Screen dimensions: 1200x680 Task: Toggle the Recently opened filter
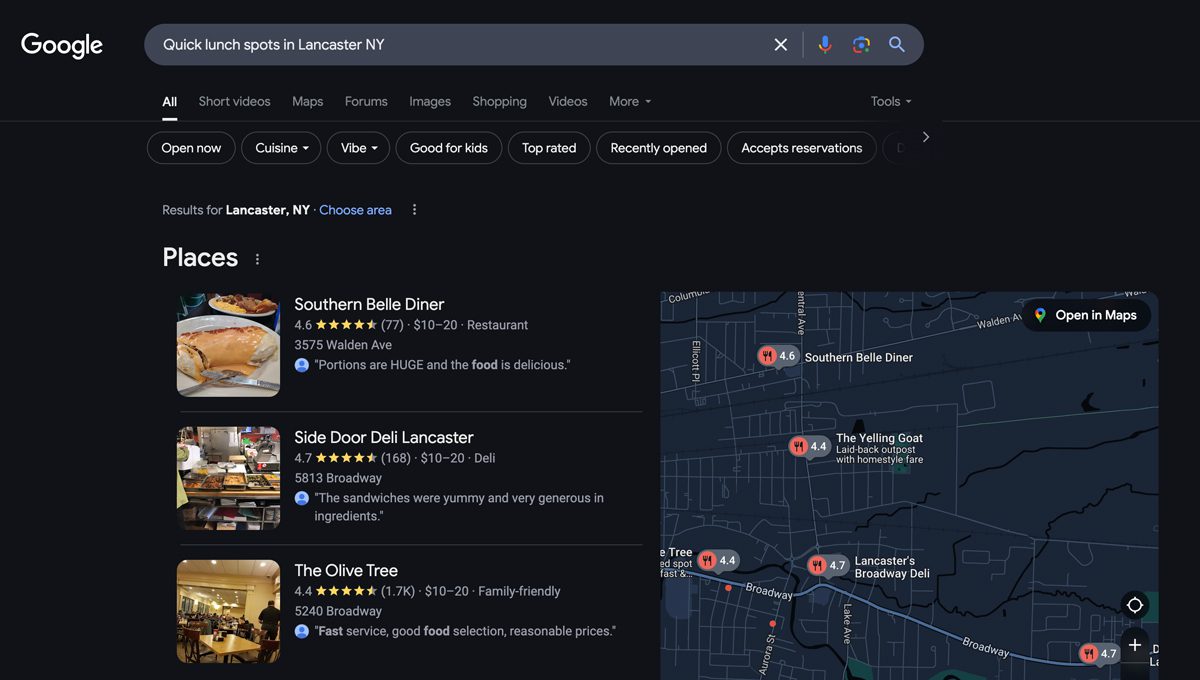click(658, 148)
